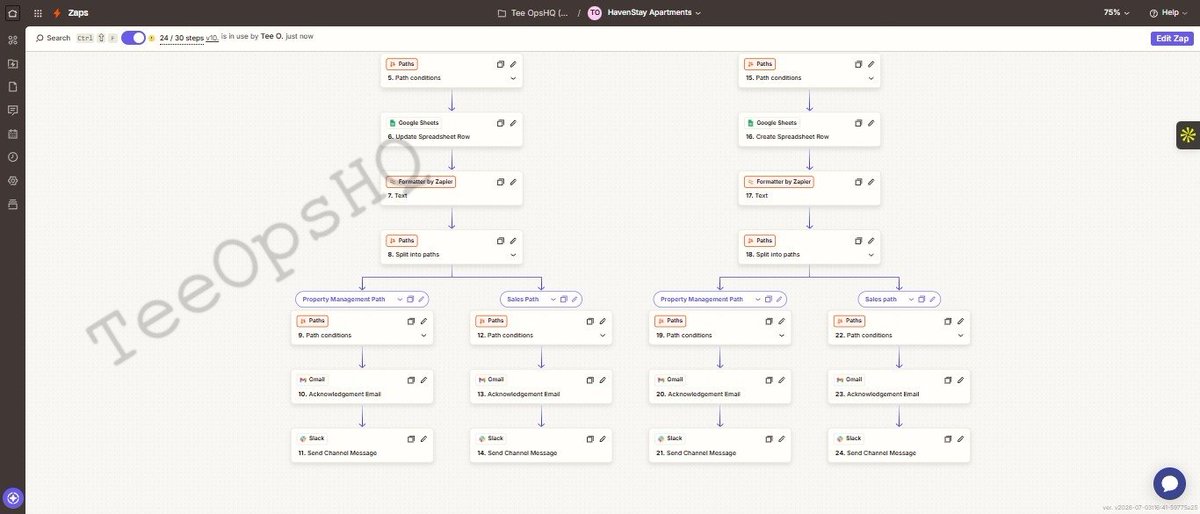Click the Zaps lightning logo
Viewport: 1200px width, 514px height.
pyautogui.click(x=57, y=13)
